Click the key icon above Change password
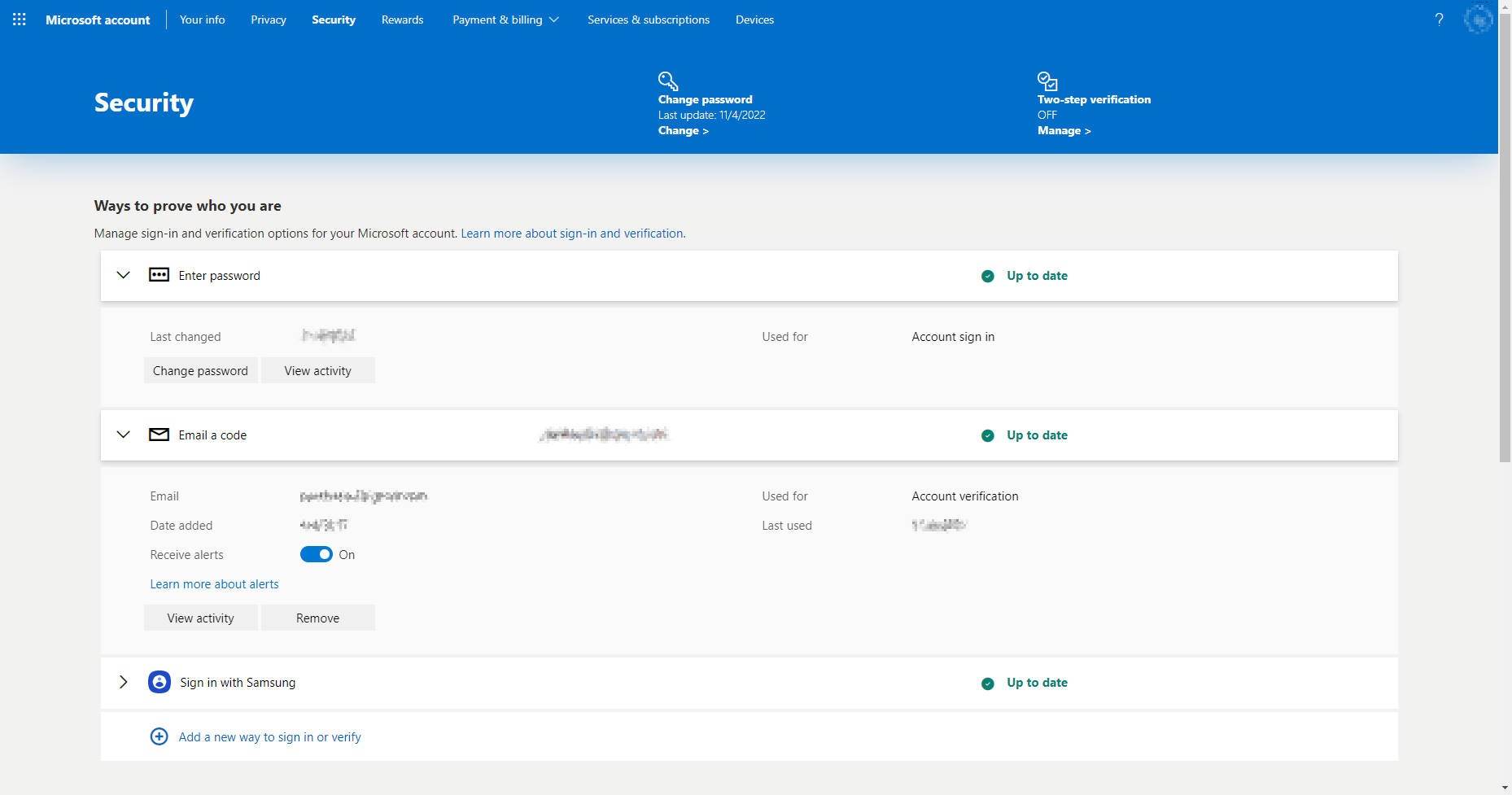1512x795 pixels. click(668, 81)
